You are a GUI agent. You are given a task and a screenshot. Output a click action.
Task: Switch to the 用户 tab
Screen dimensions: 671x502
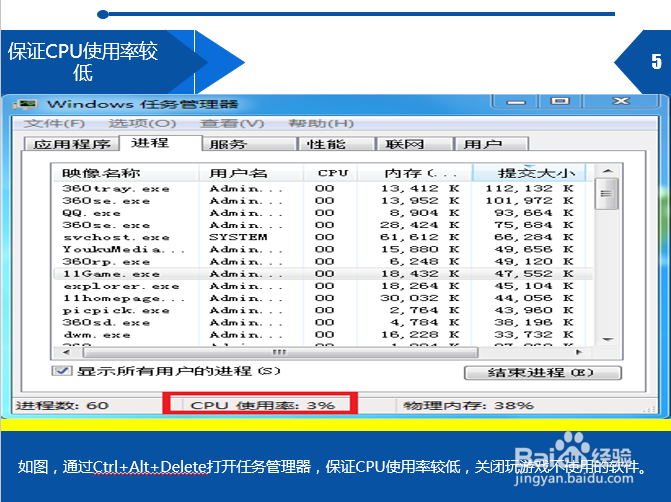tap(491, 144)
